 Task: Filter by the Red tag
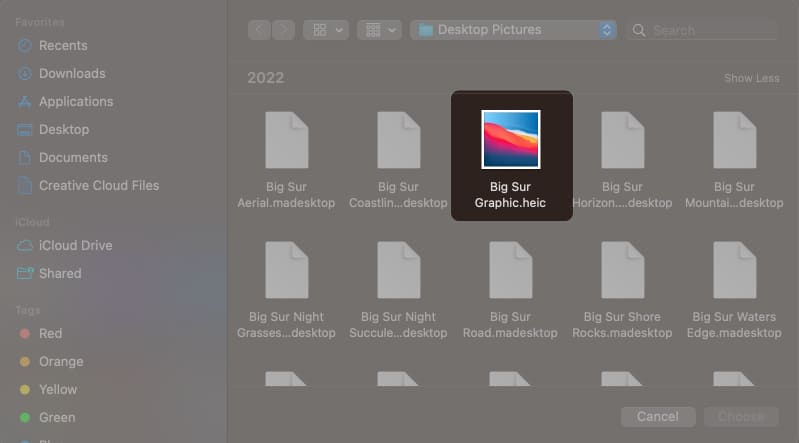(50, 334)
